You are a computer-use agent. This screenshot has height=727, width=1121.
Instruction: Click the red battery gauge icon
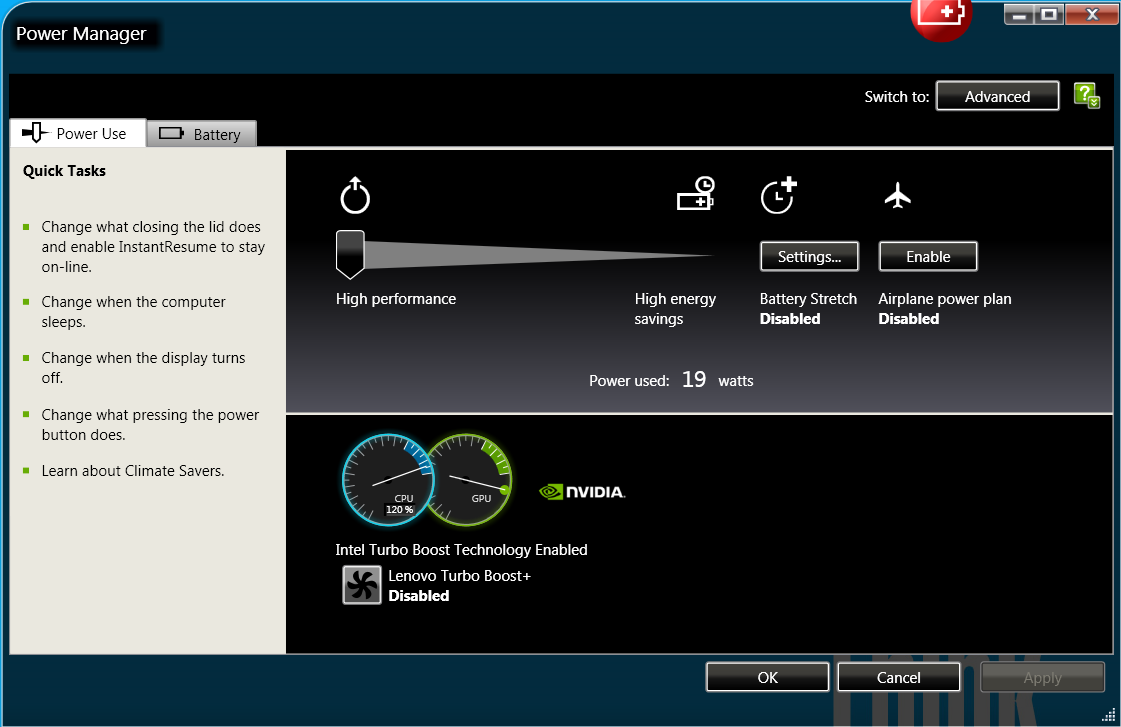click(941, 19)
